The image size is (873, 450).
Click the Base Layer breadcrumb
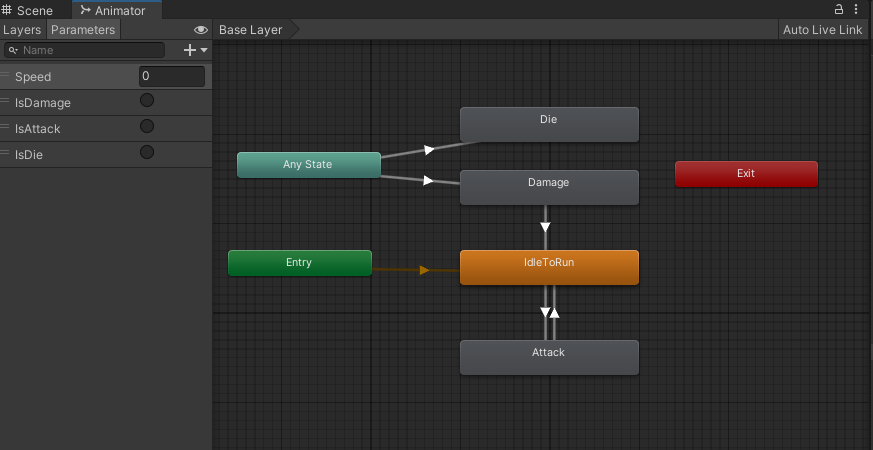[251, 30]
